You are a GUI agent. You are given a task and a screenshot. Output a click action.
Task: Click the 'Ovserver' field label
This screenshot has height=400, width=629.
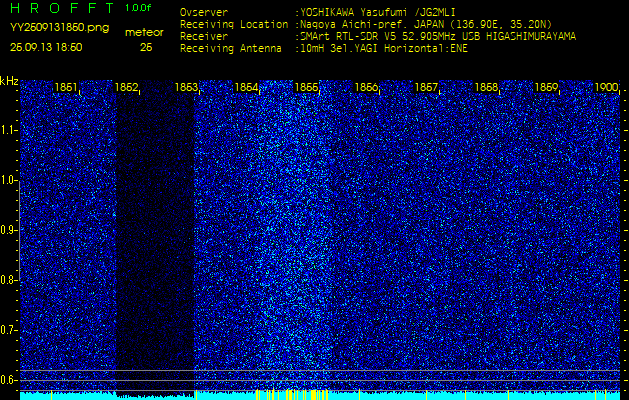204,13
